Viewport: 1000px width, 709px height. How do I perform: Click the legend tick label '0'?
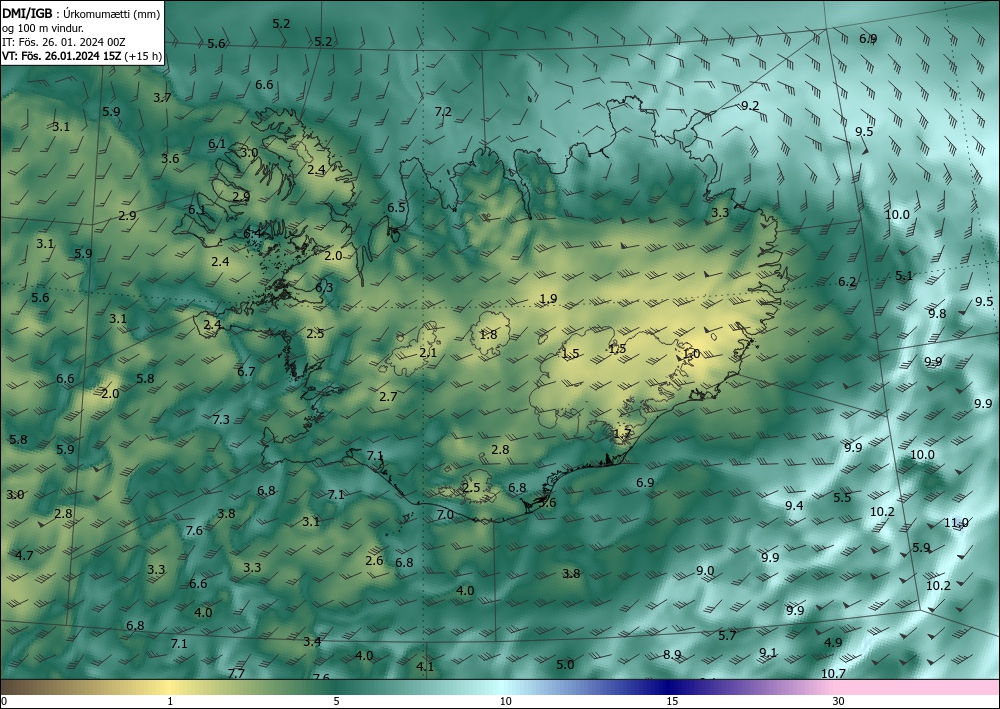[x=4, y=701]
